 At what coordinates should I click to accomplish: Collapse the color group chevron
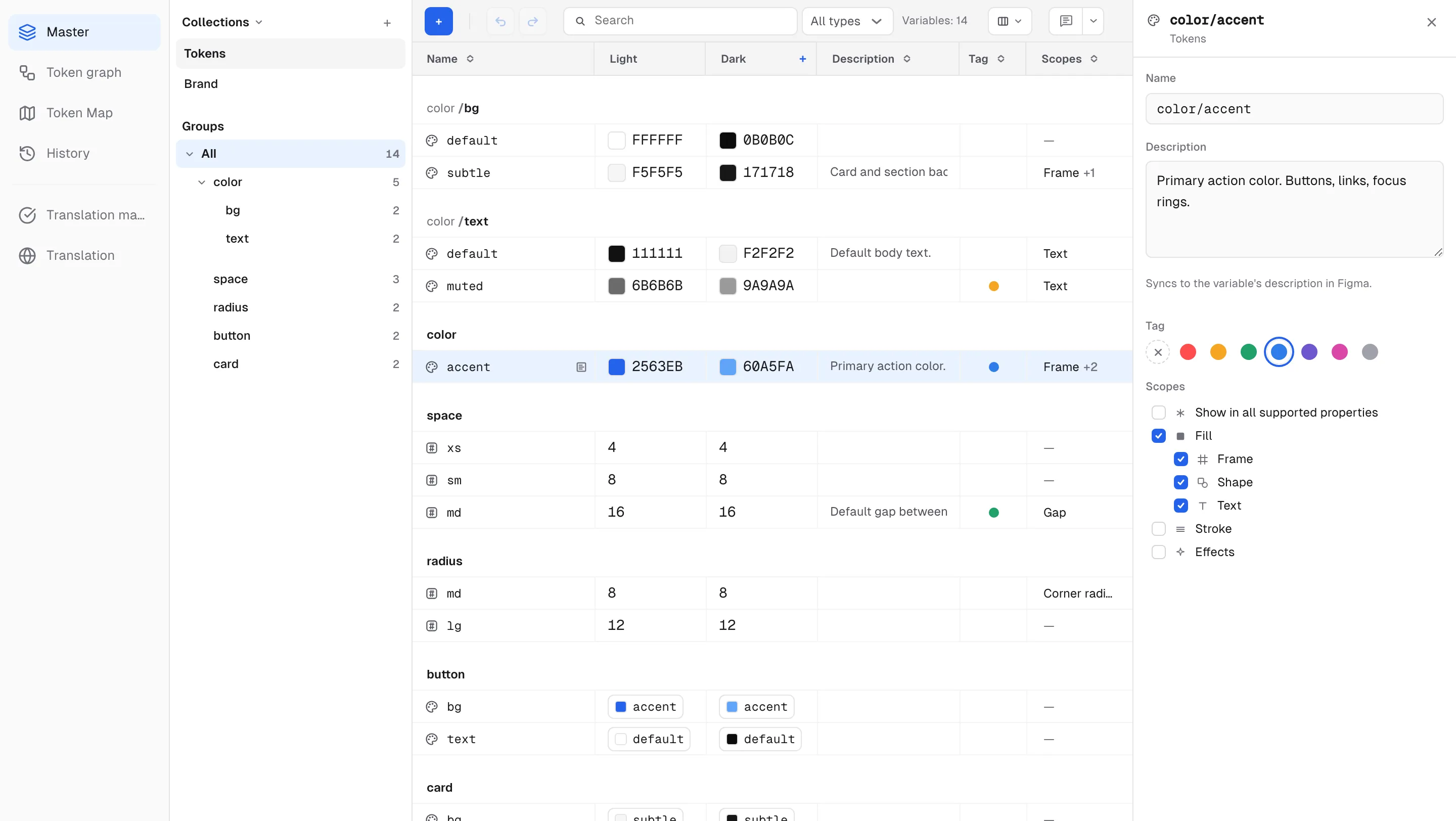(201, 182)
